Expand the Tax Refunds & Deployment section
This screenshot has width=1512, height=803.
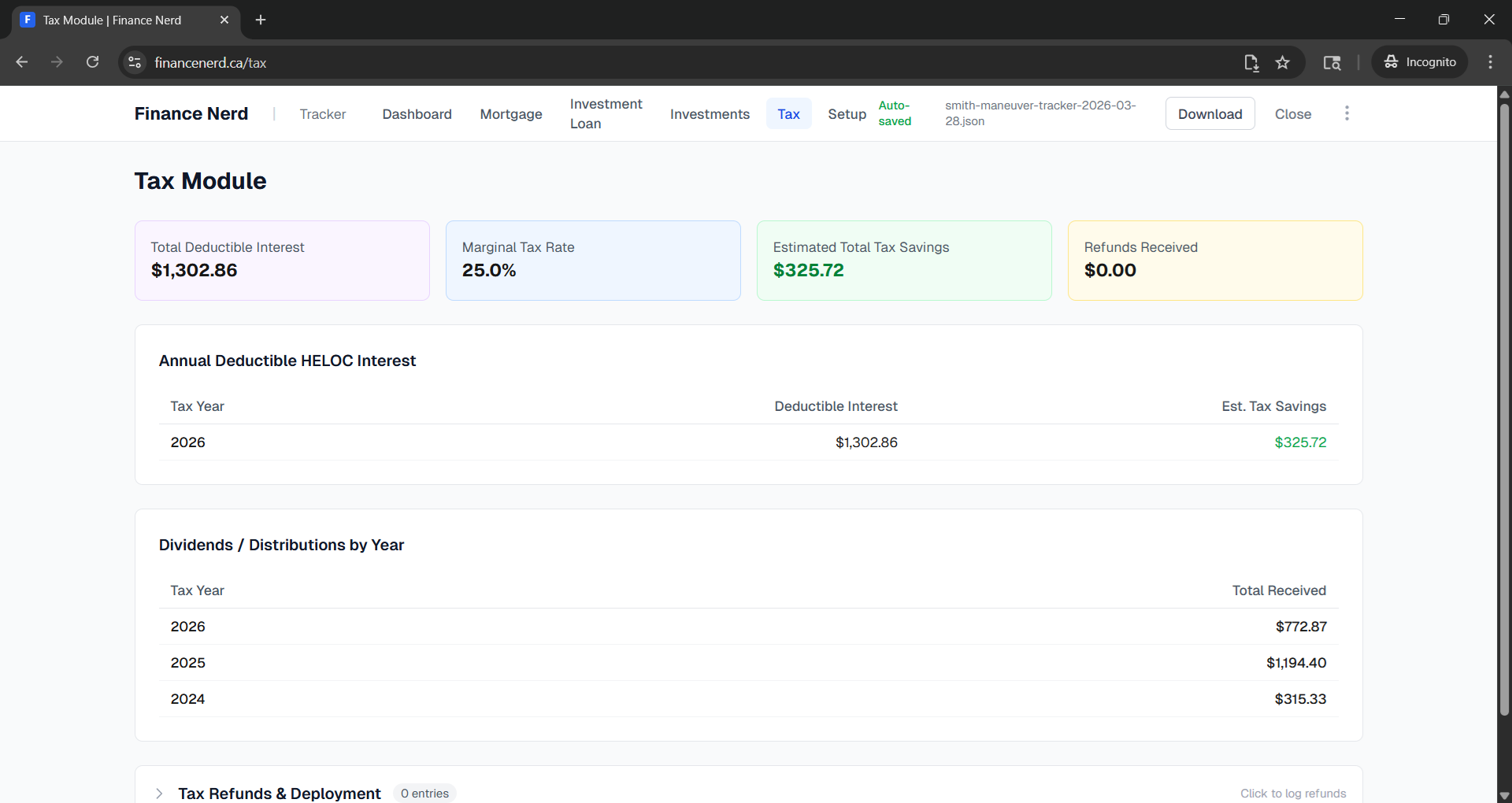click(x=158, y=794)
